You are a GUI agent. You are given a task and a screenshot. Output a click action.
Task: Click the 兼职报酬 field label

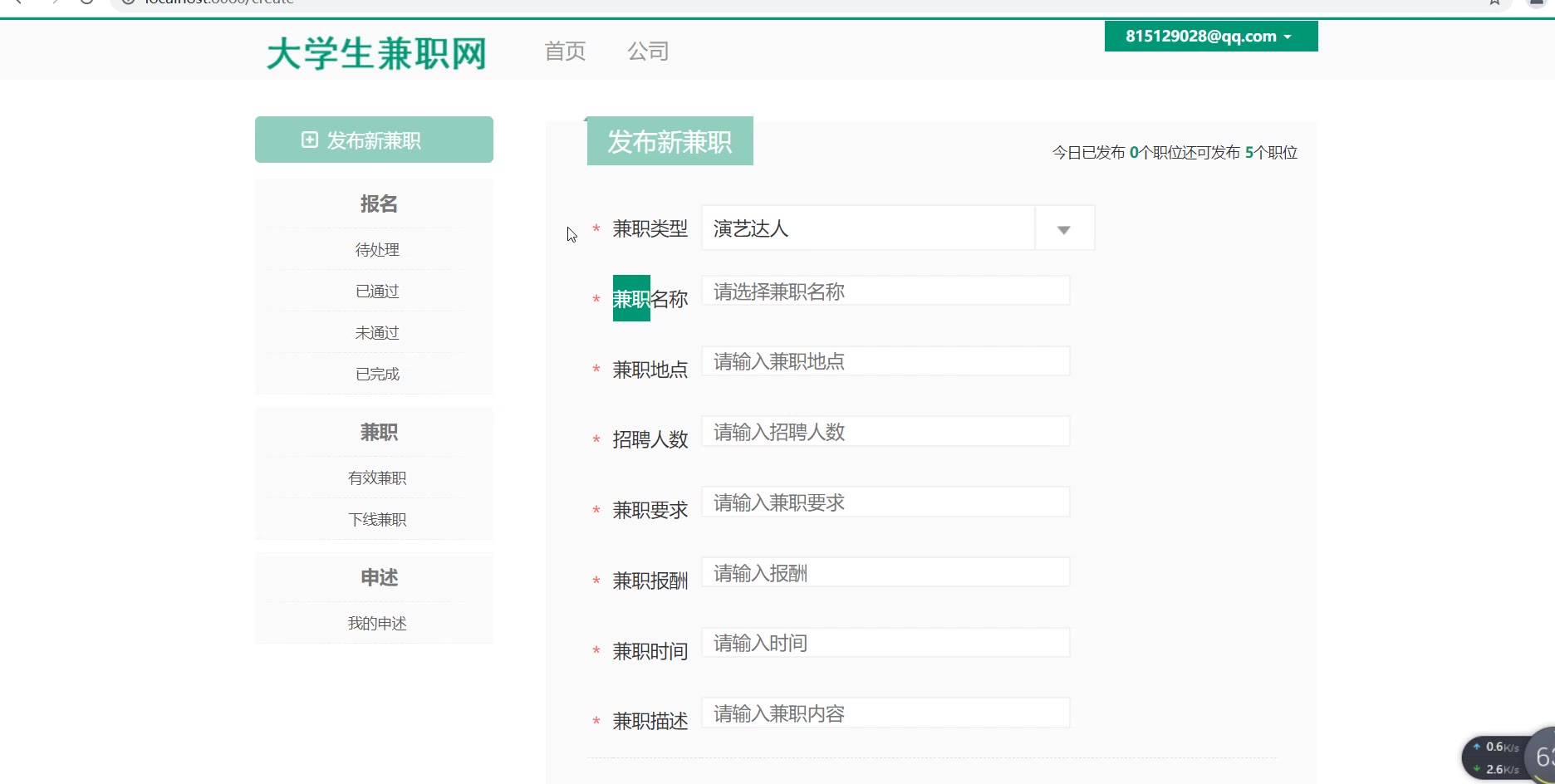tap(650, 581)
